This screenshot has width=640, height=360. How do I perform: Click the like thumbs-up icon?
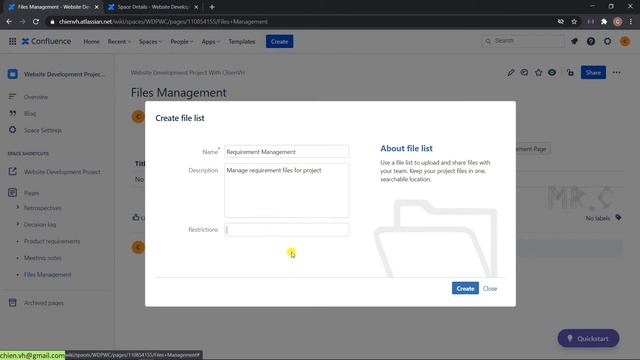pos(136,217)
